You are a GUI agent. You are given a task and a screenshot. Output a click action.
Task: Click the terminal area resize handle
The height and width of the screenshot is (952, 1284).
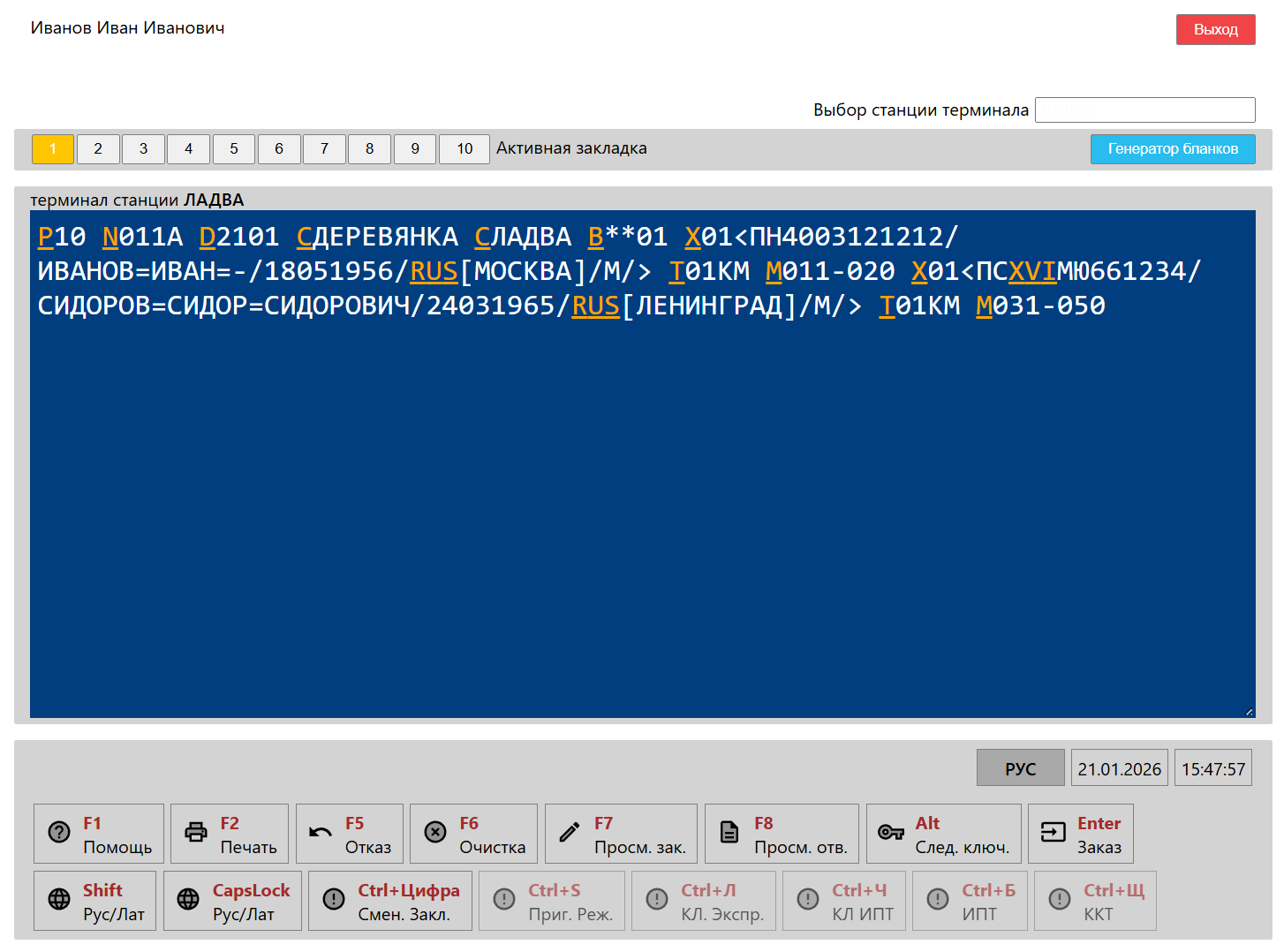[1249, 712]
